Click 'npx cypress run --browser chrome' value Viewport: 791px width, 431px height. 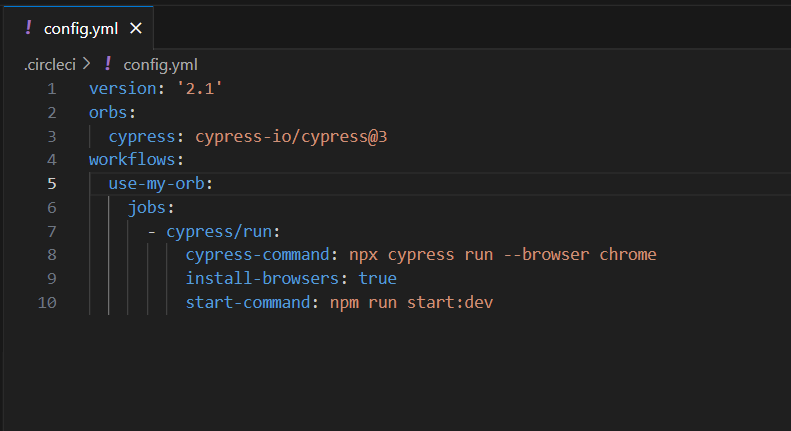pos(502,255)
